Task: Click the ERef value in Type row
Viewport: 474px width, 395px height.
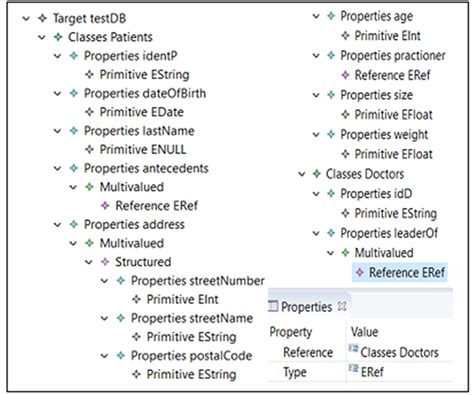Action: (372, 372)
